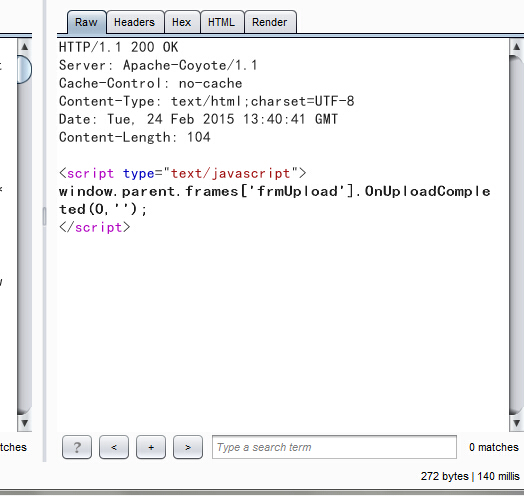The image size is (524, 496).
Task: Click left pane scroll up arrow
Action: (24, 46)
